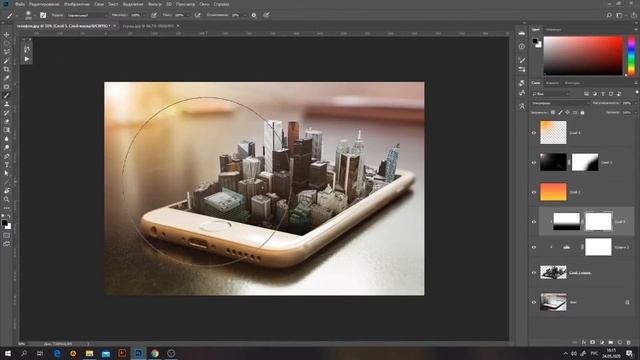This screenshot has height=360, width=640.
Task: Select the Clone Stamp tool
Action: [x=7, y=104]
